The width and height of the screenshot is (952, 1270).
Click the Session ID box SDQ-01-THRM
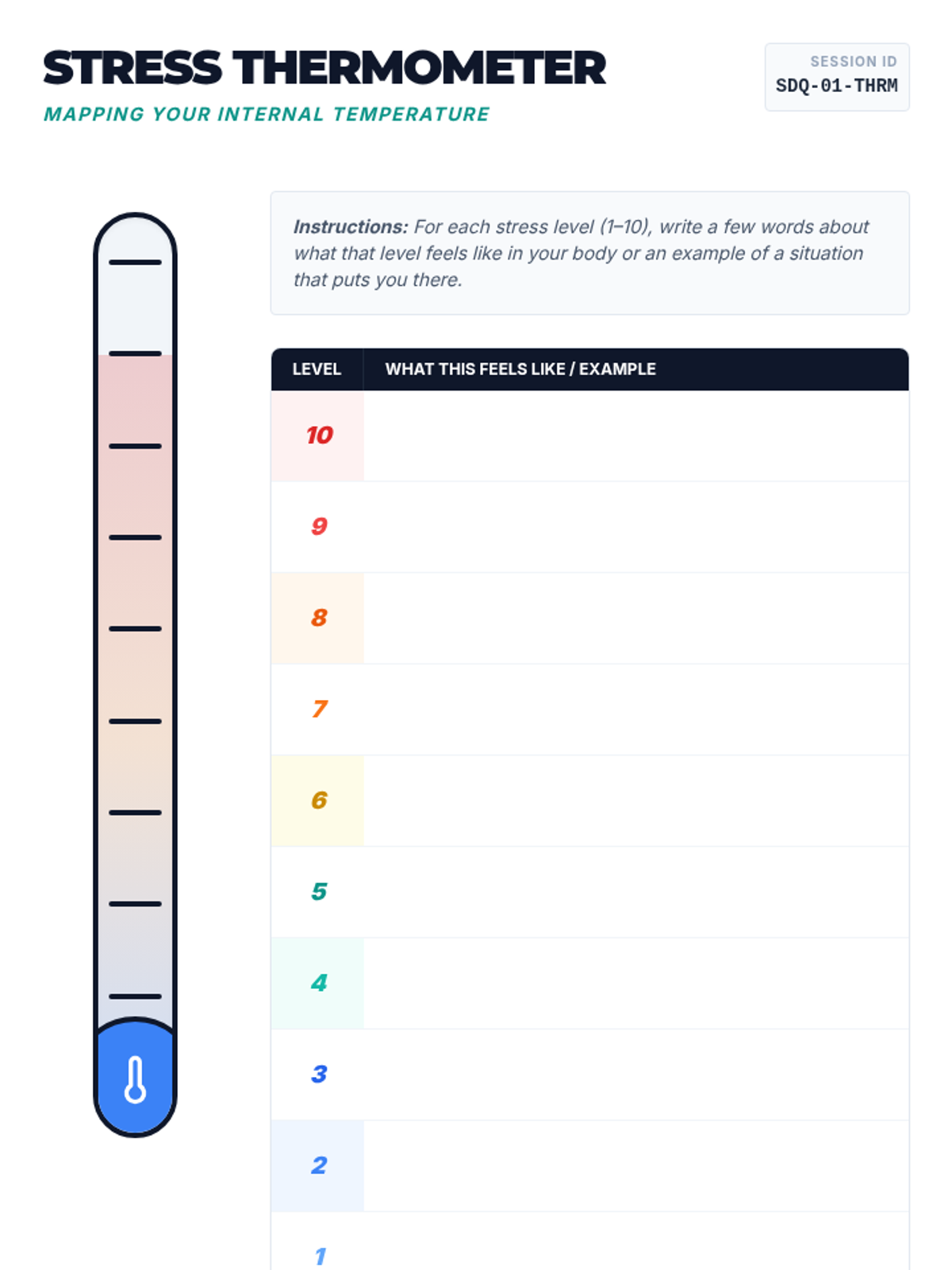(836, 77)
